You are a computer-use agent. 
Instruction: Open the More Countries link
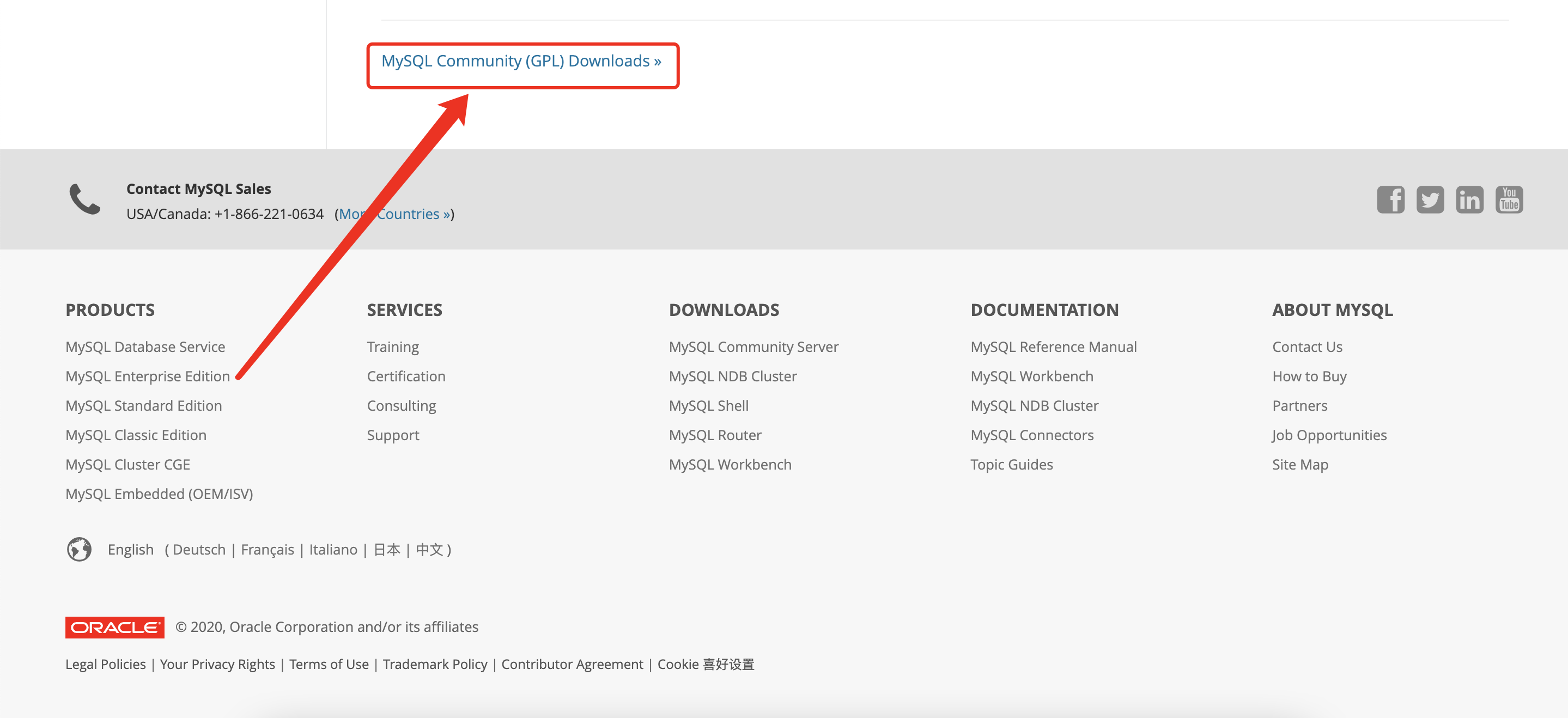pyautogui.click(x=394, y=214)
